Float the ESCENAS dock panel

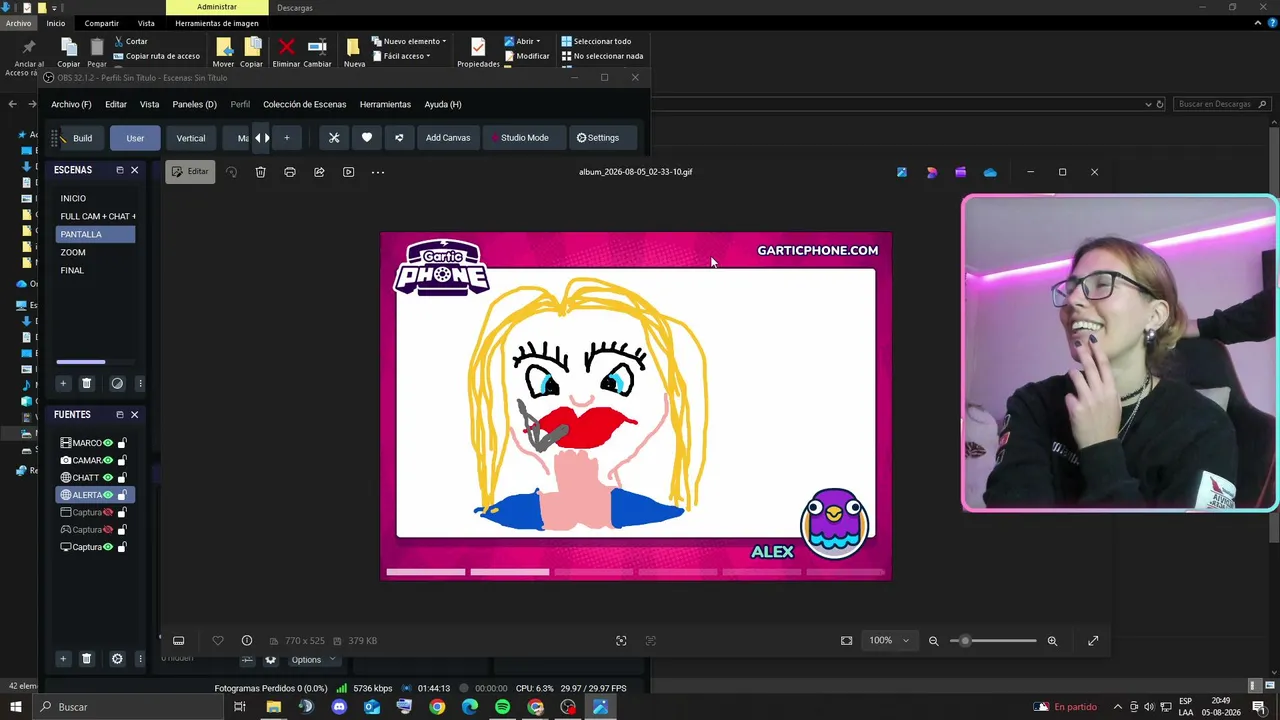119,170
